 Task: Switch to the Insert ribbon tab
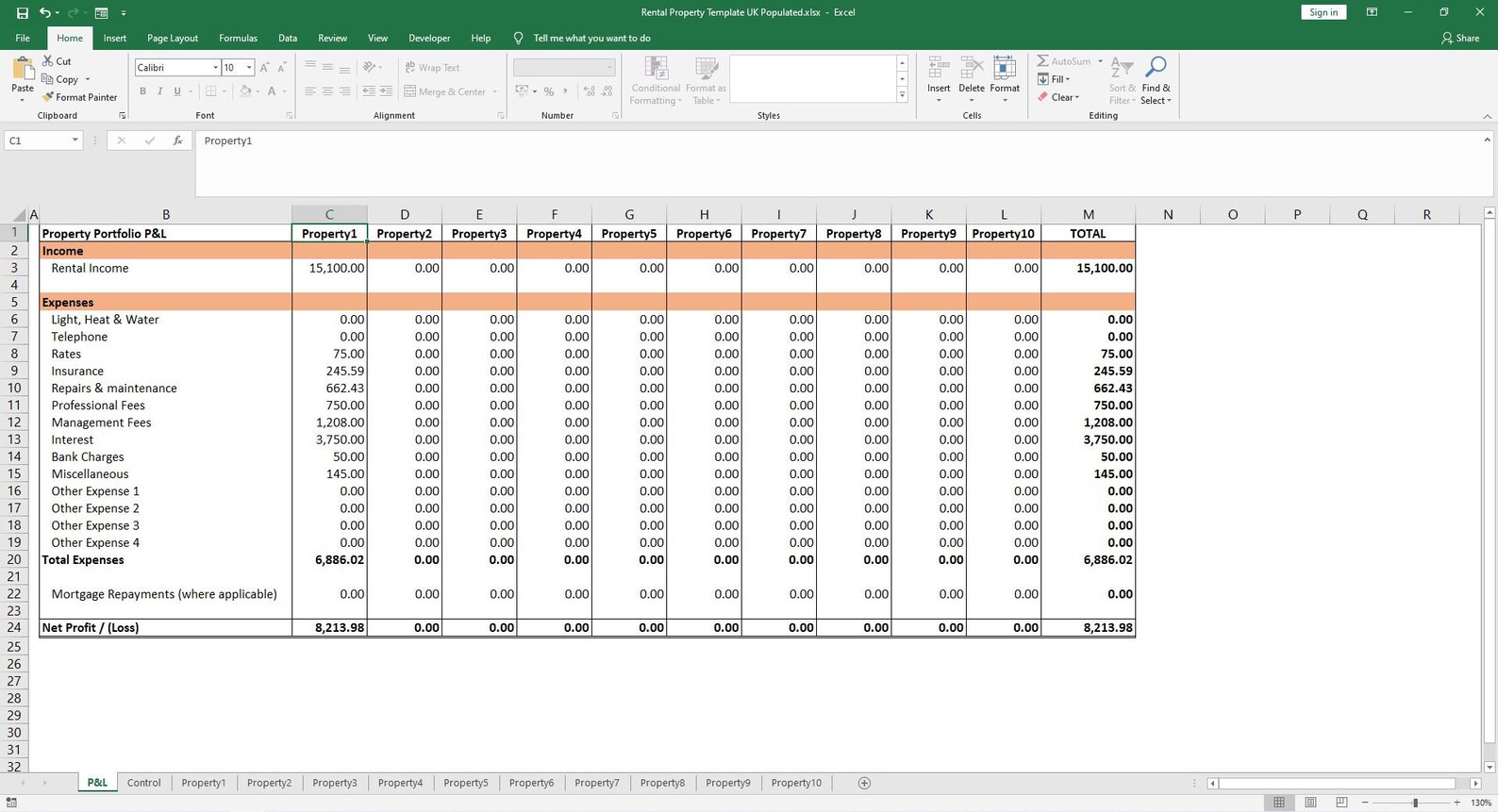click(115, 39)
